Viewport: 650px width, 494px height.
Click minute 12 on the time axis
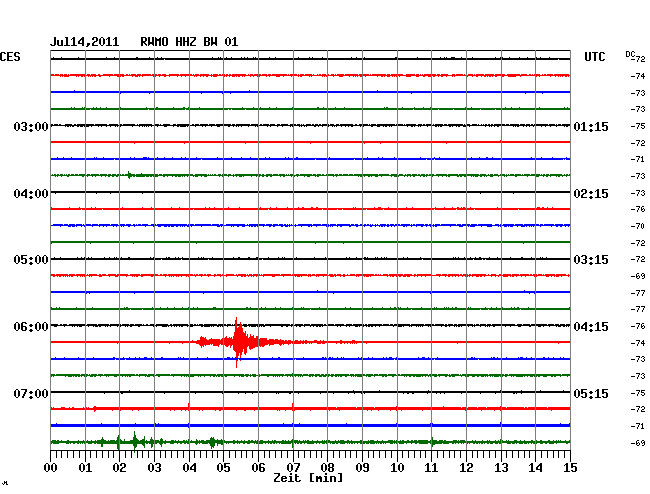pyautogui.click(x=466, y=467)
